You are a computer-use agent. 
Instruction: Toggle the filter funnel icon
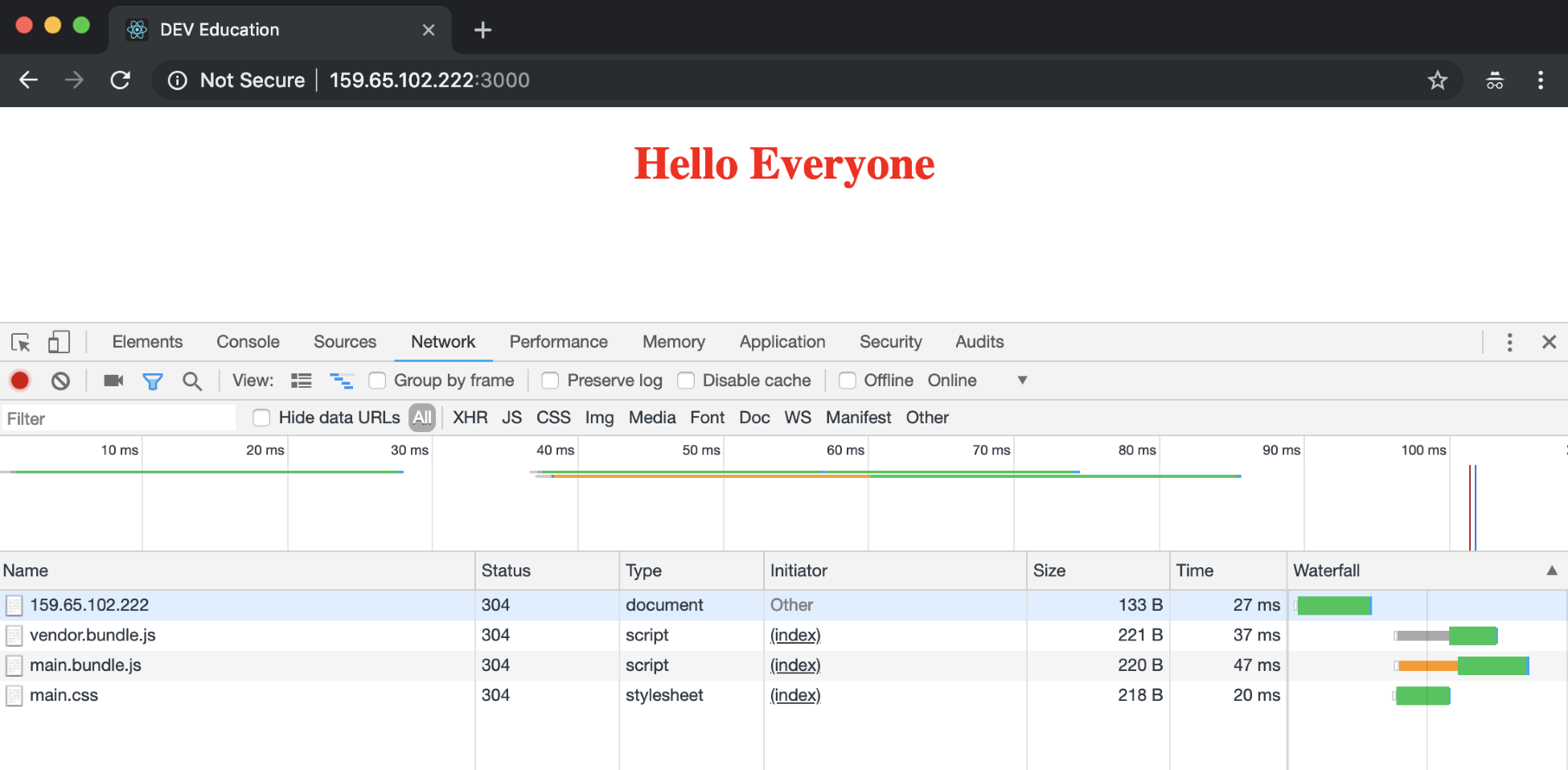153,381
